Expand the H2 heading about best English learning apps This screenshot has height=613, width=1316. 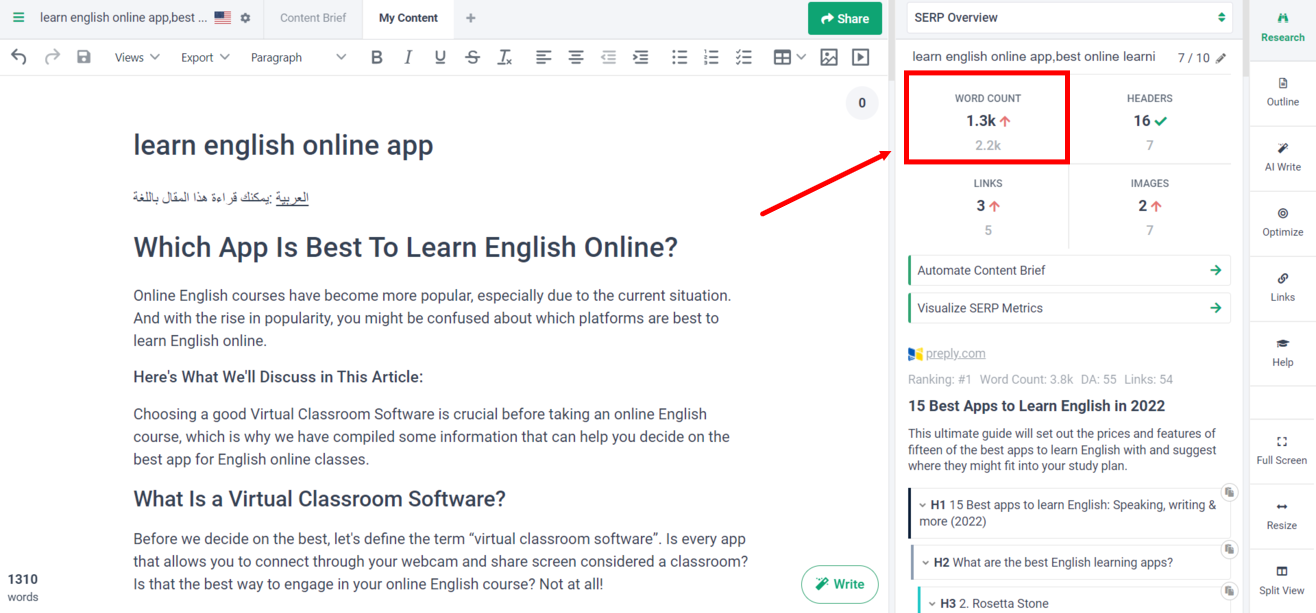pos(925,562)
